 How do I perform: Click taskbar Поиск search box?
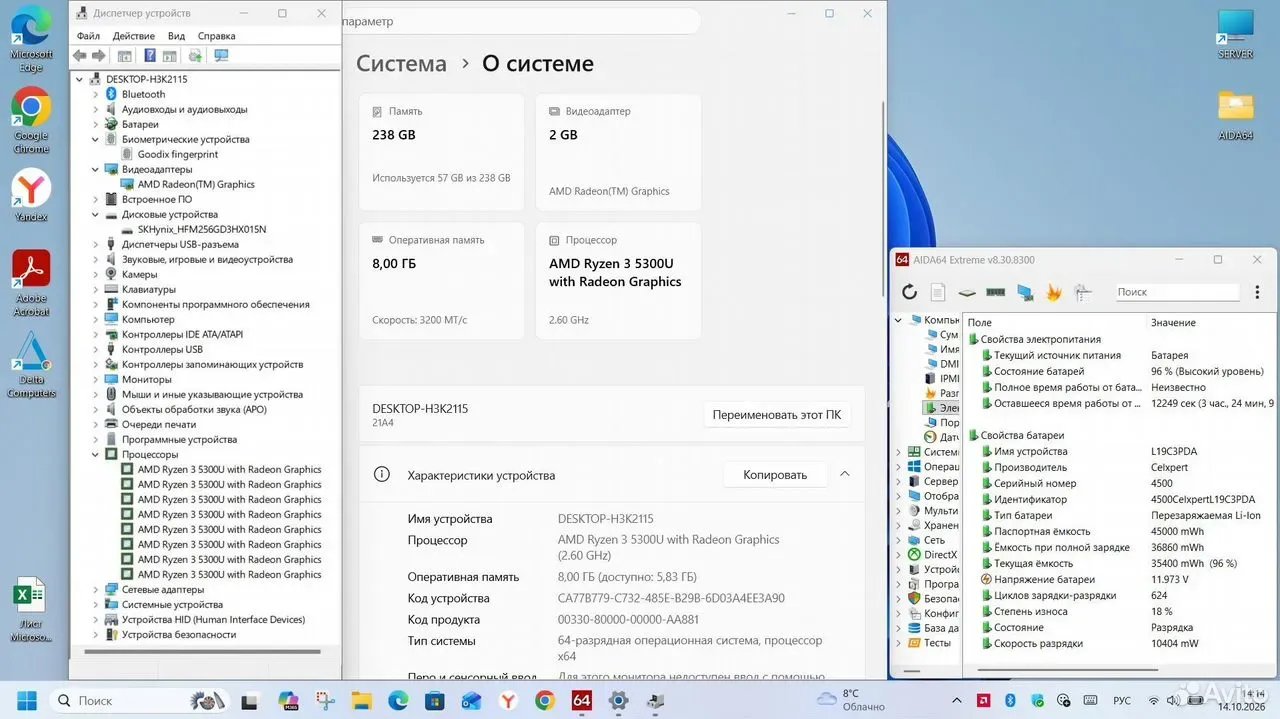(139, 700)
